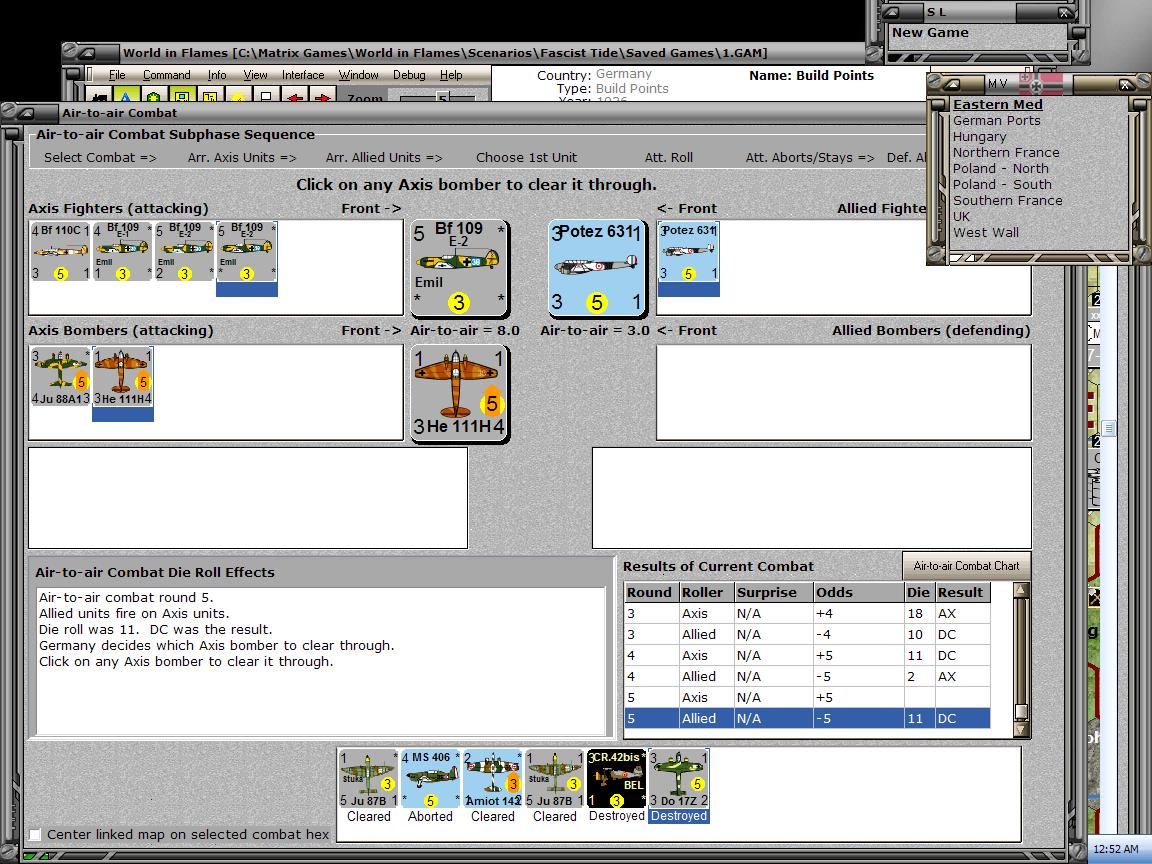
Task: Select Hungary in M V list
Action: pyautogui.click(x=979, y=137)
